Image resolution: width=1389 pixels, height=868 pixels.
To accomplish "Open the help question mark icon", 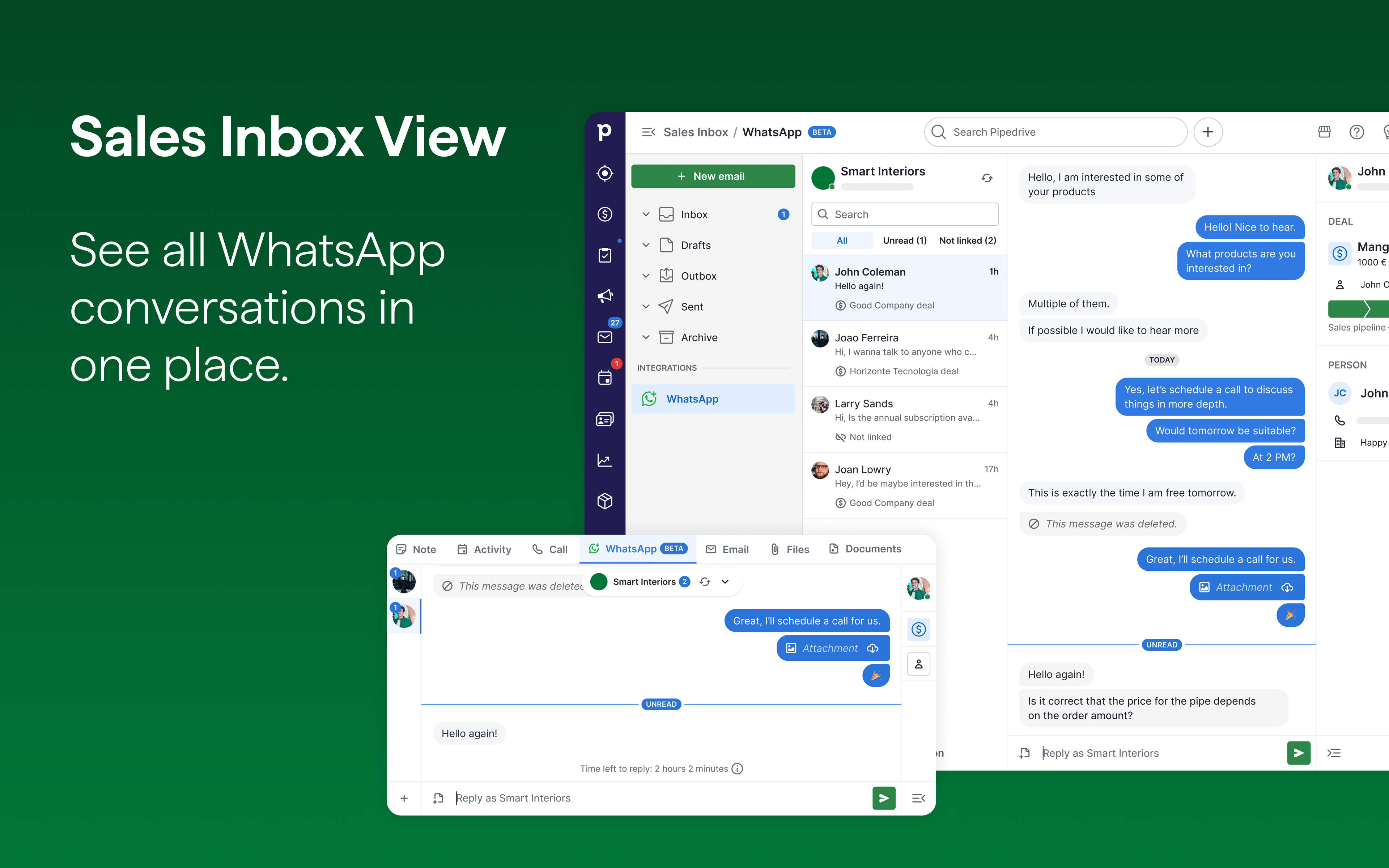I will coord(1356,132).
